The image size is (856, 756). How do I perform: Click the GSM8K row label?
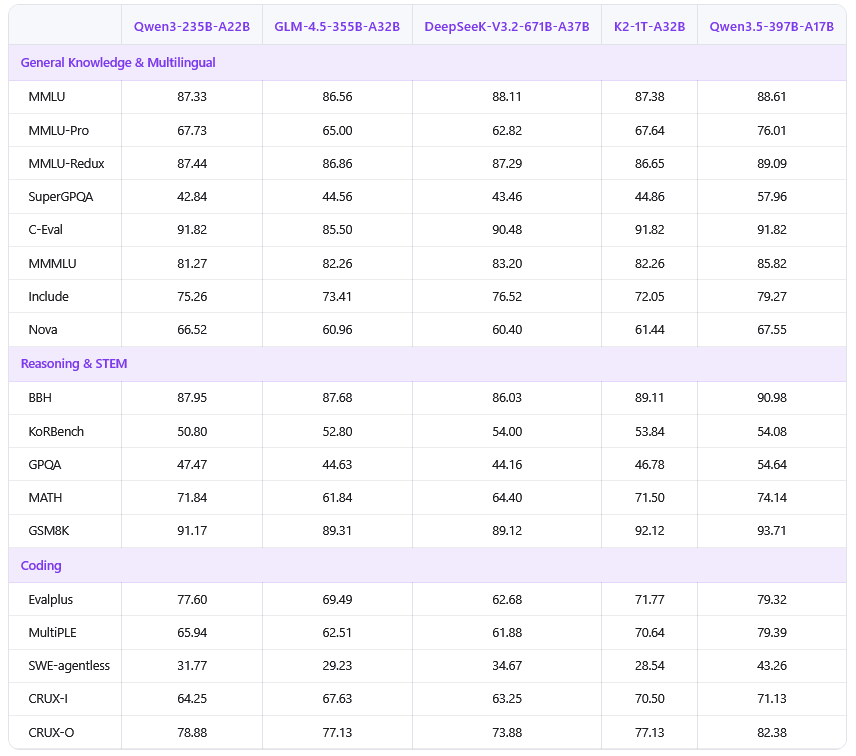(49, 531)
